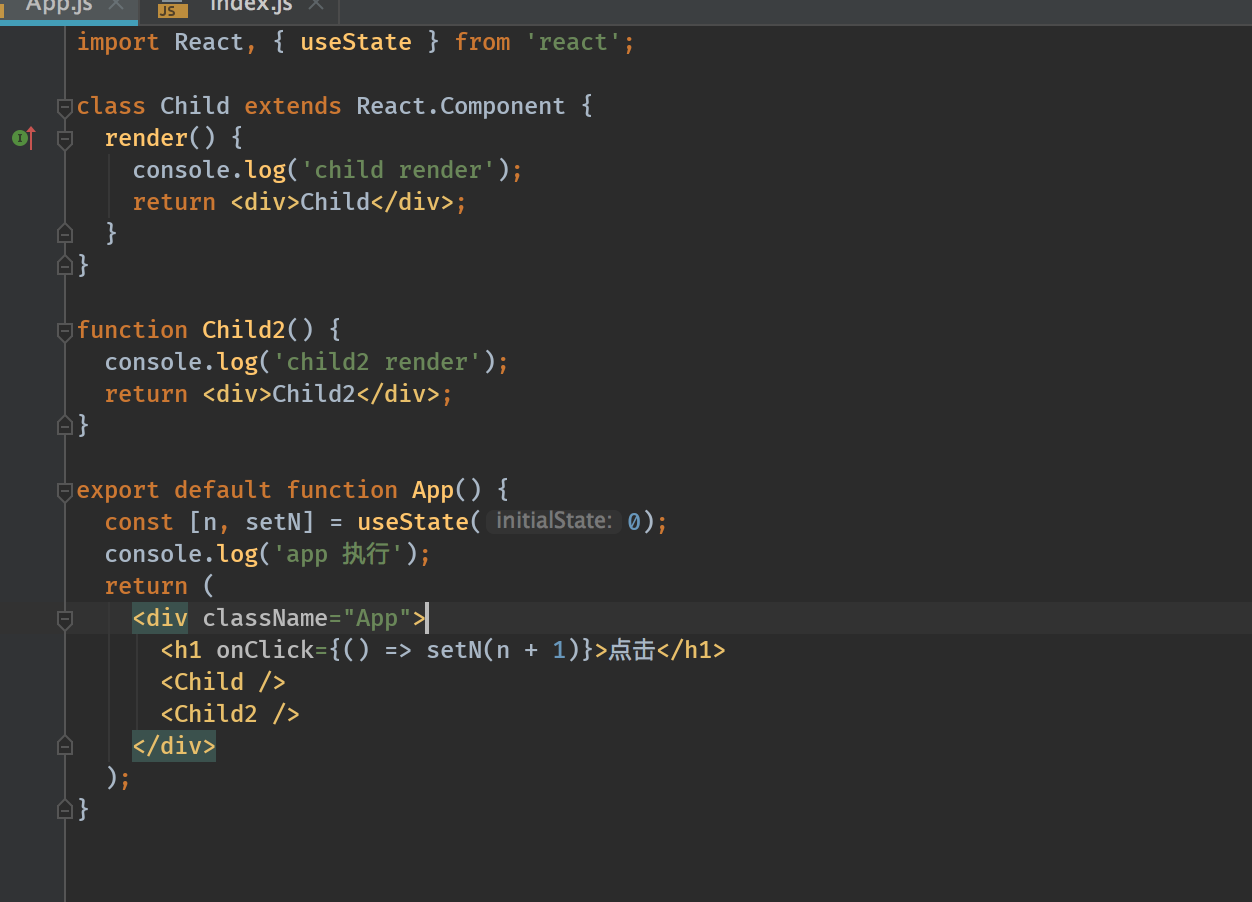The width and height of the screenshot is (1252, 902).
Task: Click useState inside the import braces
Action: coord(356,42)
